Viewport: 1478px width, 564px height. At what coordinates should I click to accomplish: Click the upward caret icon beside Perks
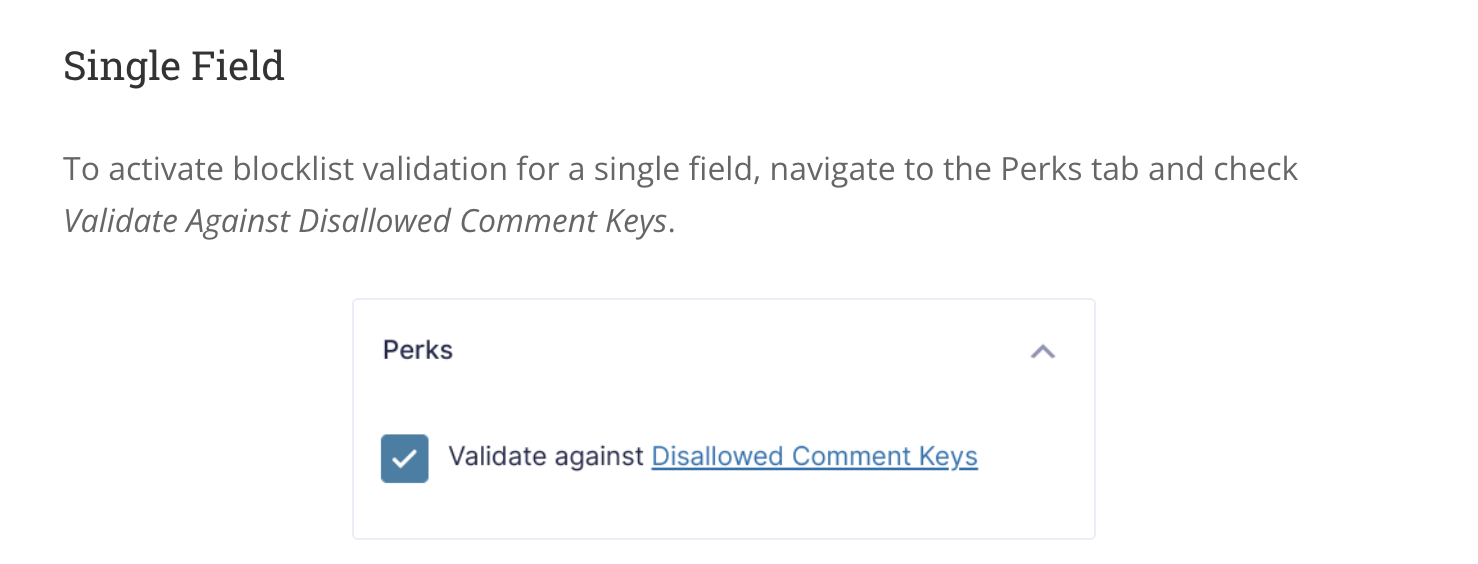click(x=1043, y=351)
